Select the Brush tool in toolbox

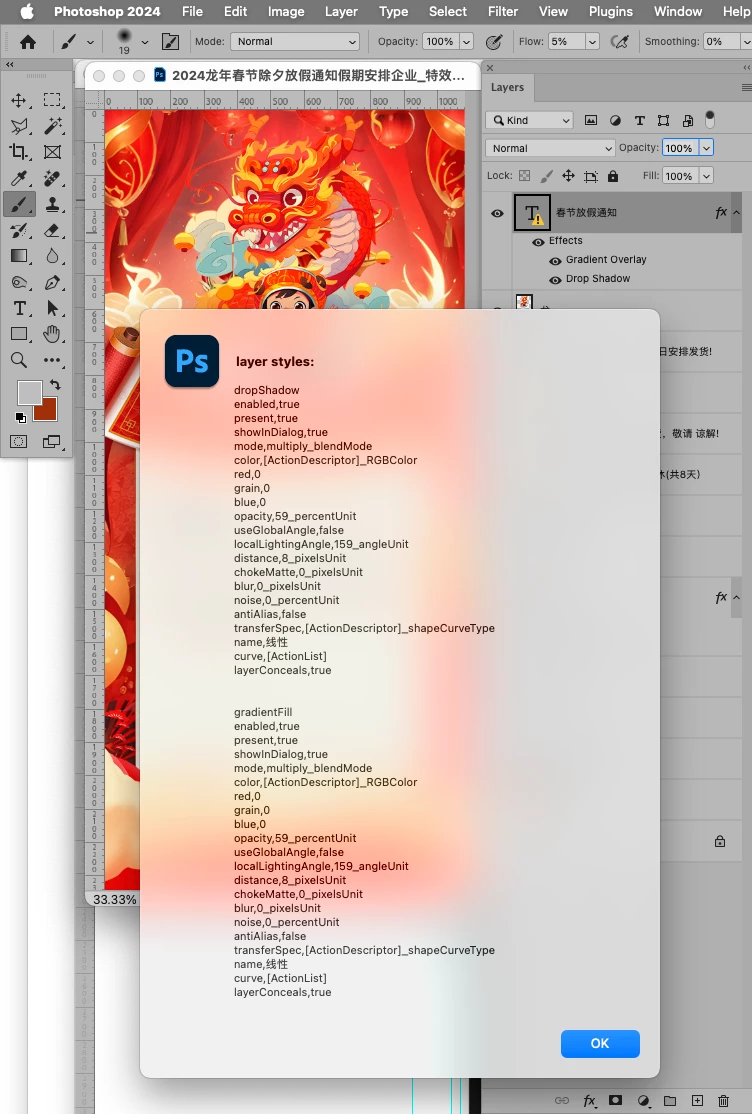click(x=19, y=205)
